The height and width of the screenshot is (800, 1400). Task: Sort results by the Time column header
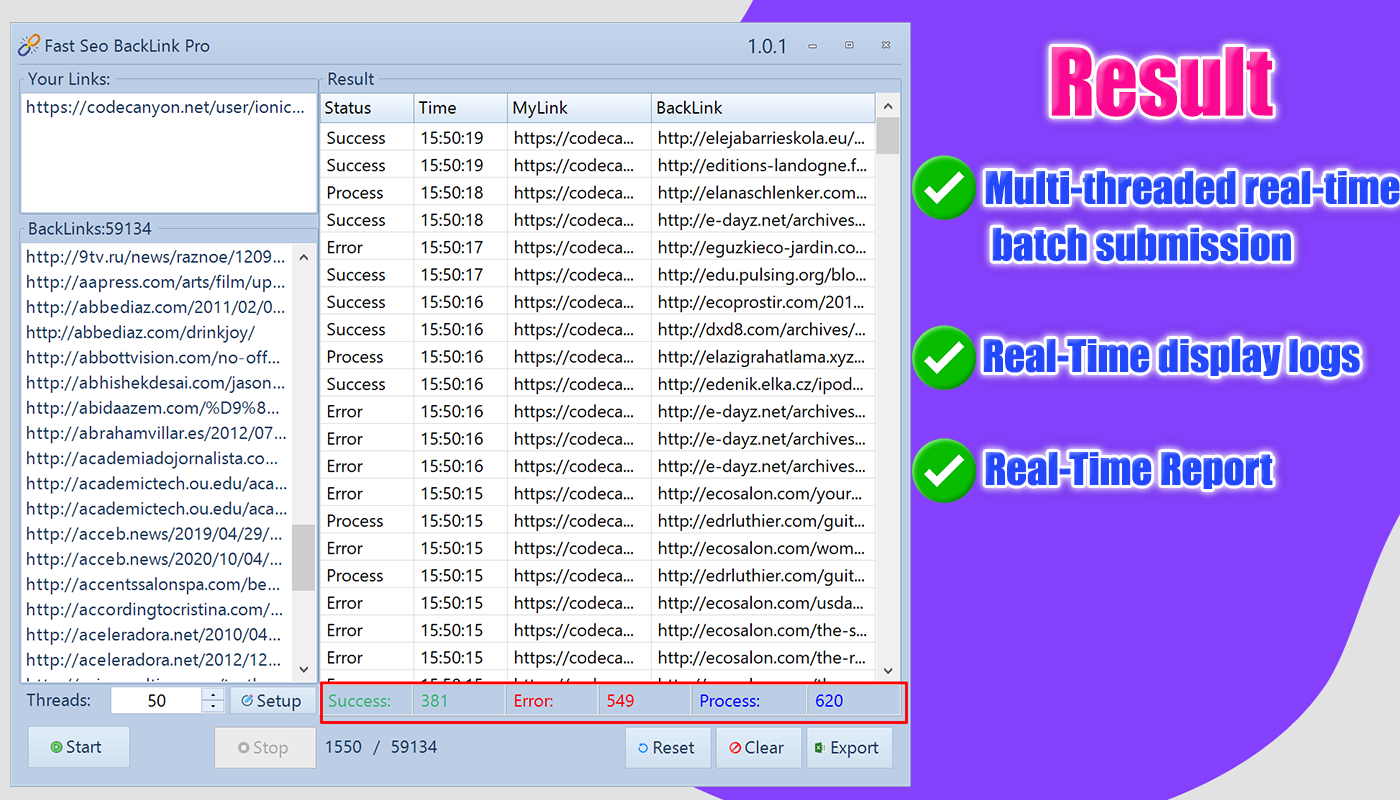(x=458, y=107)
